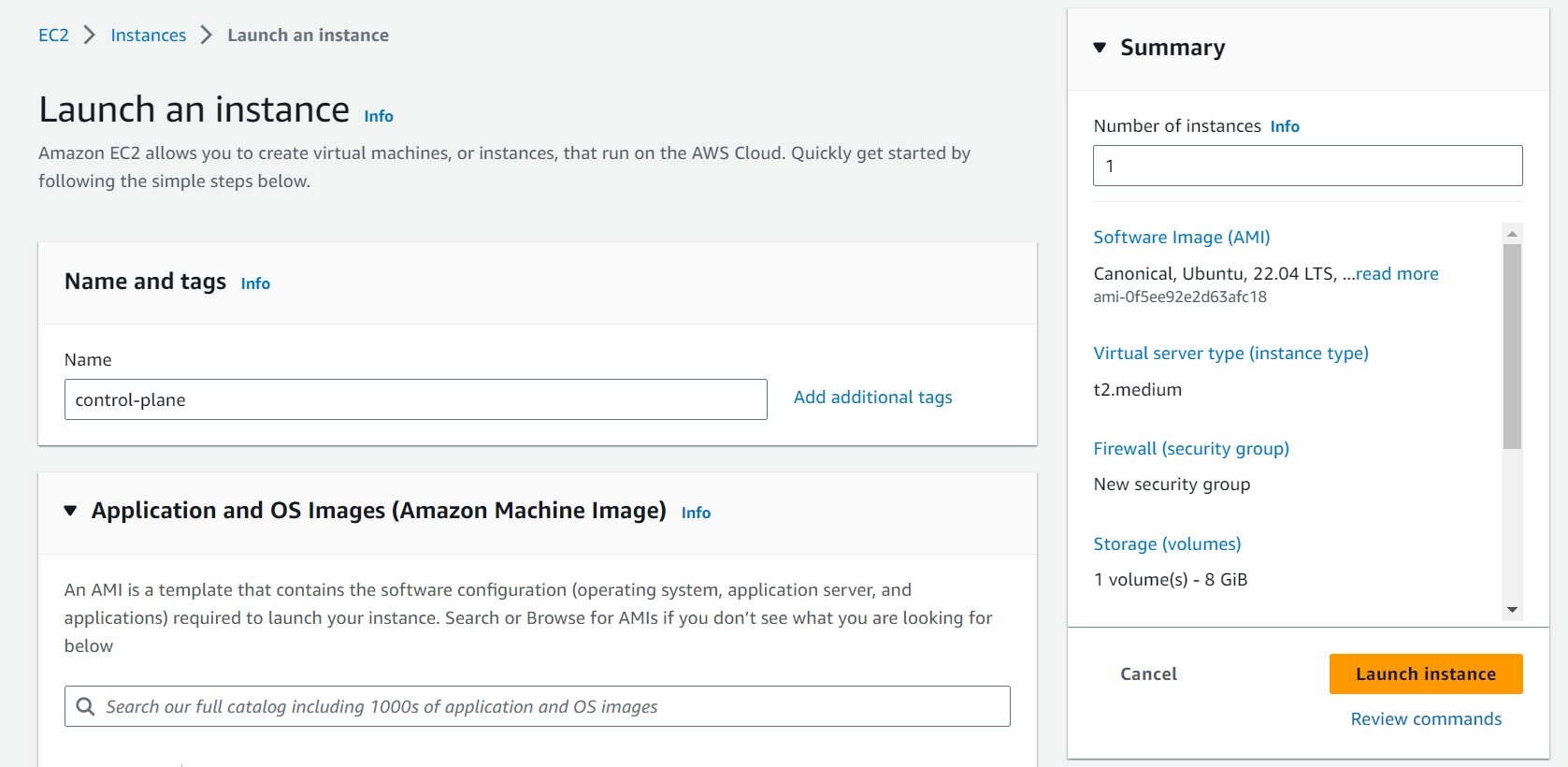Click Add additional tags
The image size is (1568, 767).
872,398
